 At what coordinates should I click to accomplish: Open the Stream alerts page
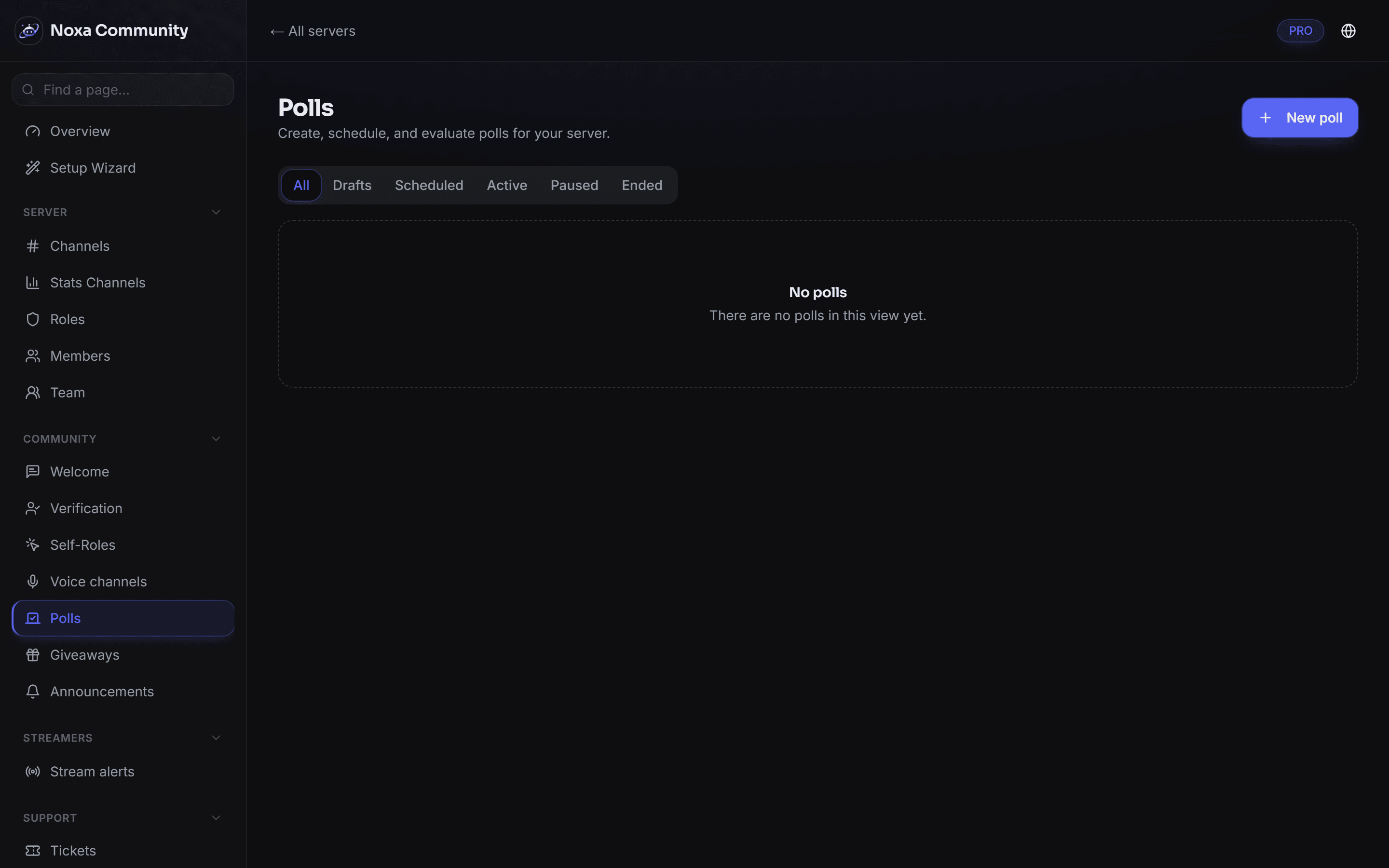coord(123,772)
